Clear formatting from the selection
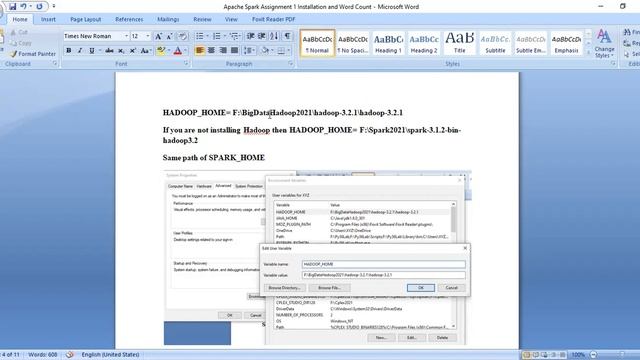Image resolution: width=640 pixels, height=360 pixels. point(183,36)
